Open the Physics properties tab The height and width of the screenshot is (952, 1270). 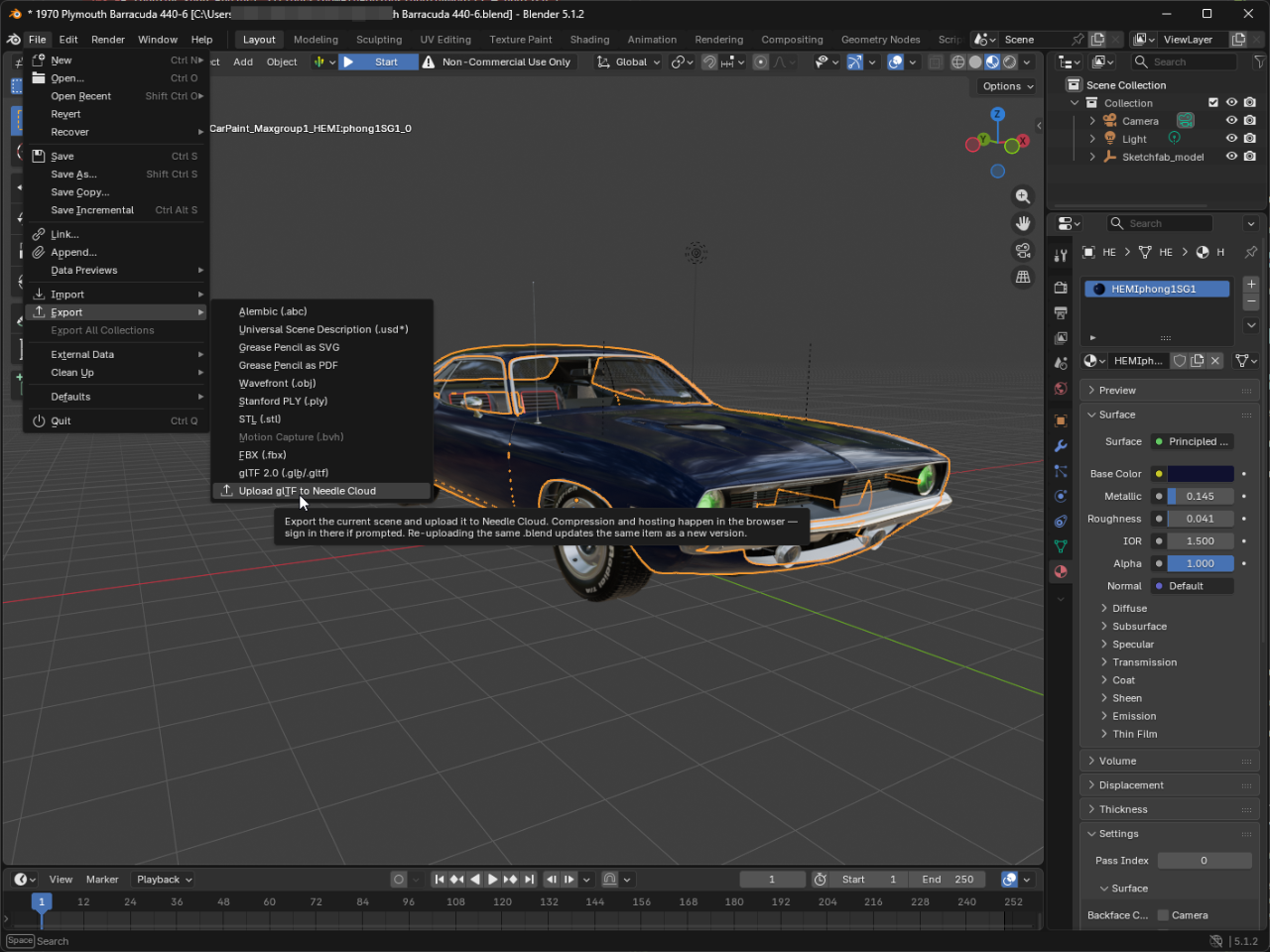tap(1061, 496)
